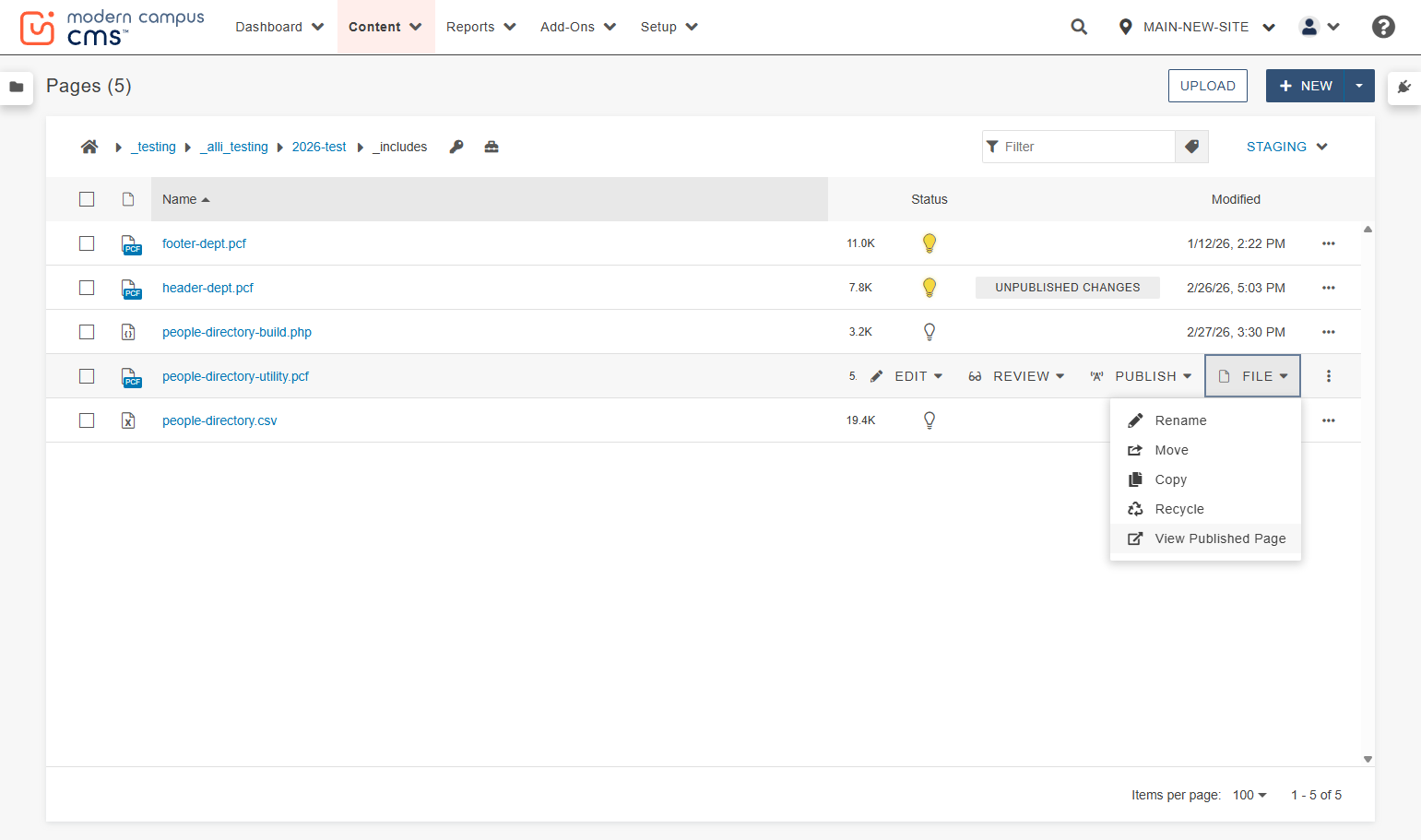
Task: Open folder access settings key icon
Action: click(x=456, y=147)
